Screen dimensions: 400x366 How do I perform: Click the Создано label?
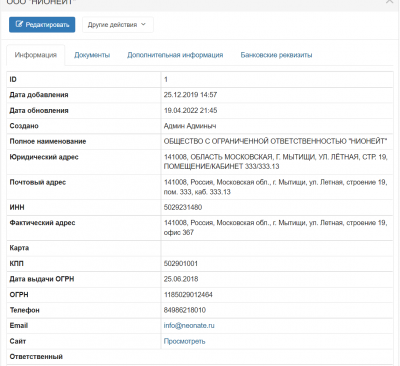click(24, 126)
